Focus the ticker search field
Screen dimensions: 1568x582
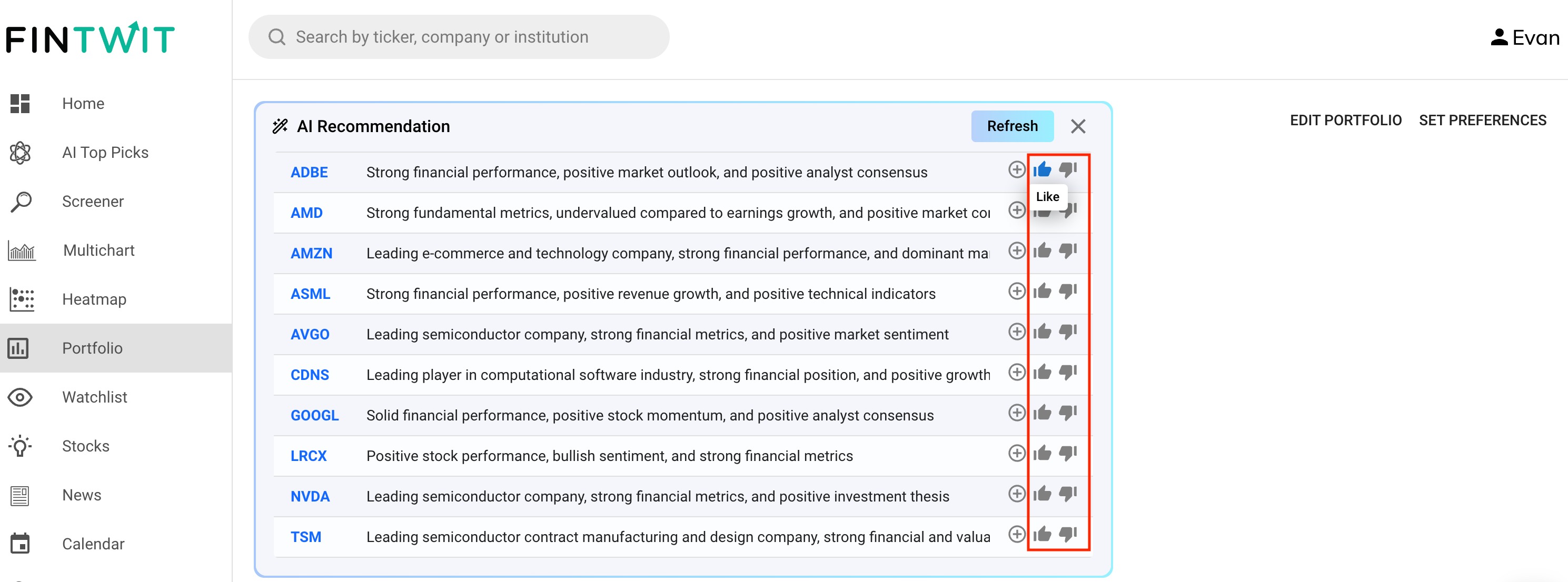coord(459,37)
